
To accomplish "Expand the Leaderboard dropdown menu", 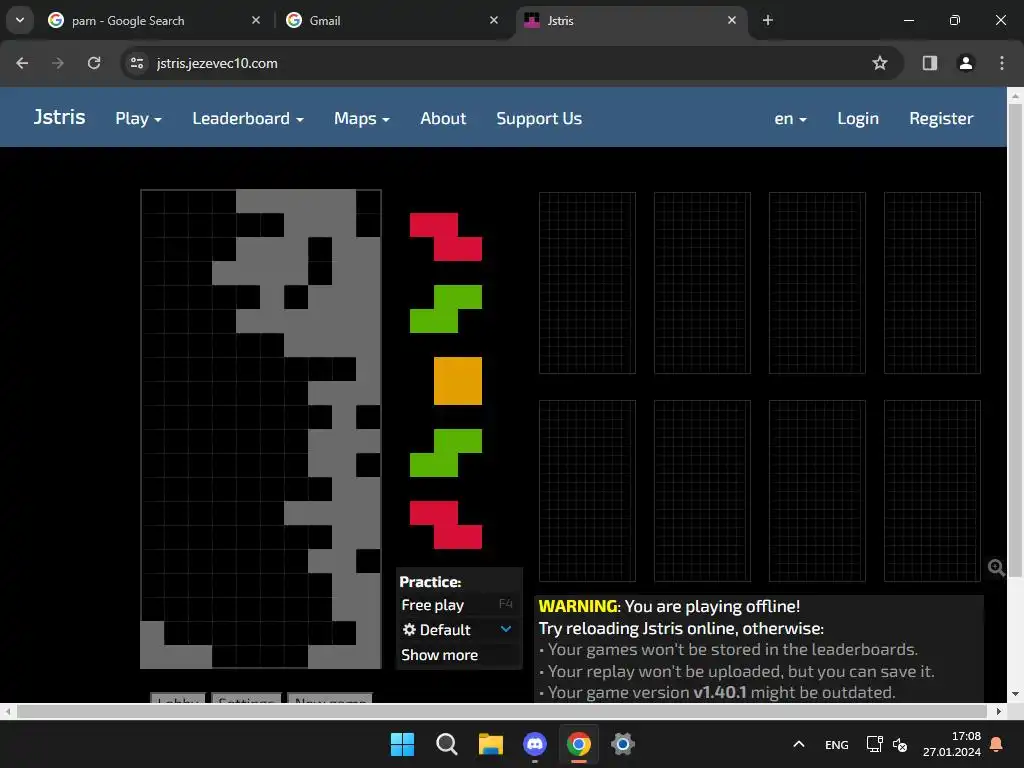I will coord(248,118).
